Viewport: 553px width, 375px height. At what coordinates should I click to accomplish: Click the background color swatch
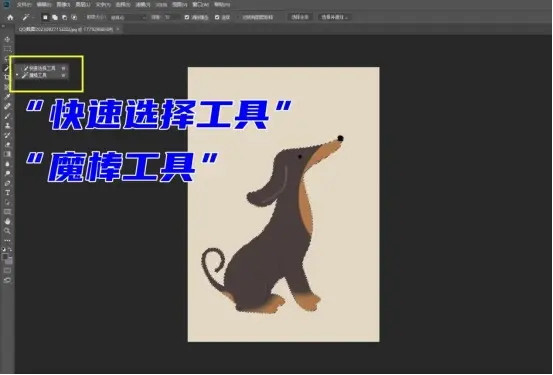tap(10, 261)
